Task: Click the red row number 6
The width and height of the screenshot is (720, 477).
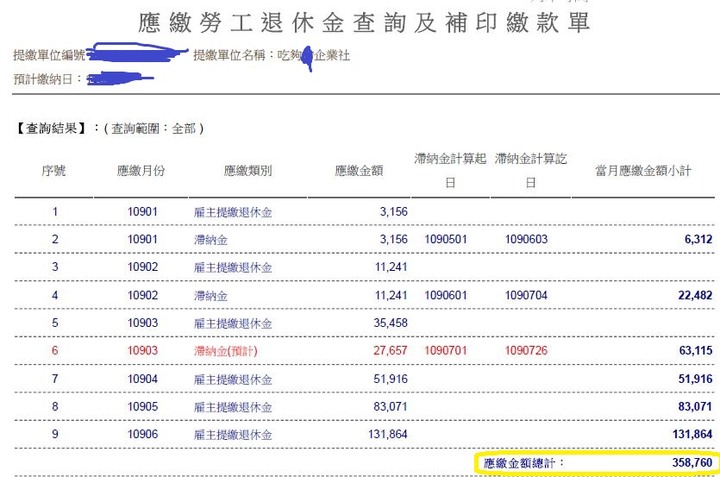Action: point(55,351)
